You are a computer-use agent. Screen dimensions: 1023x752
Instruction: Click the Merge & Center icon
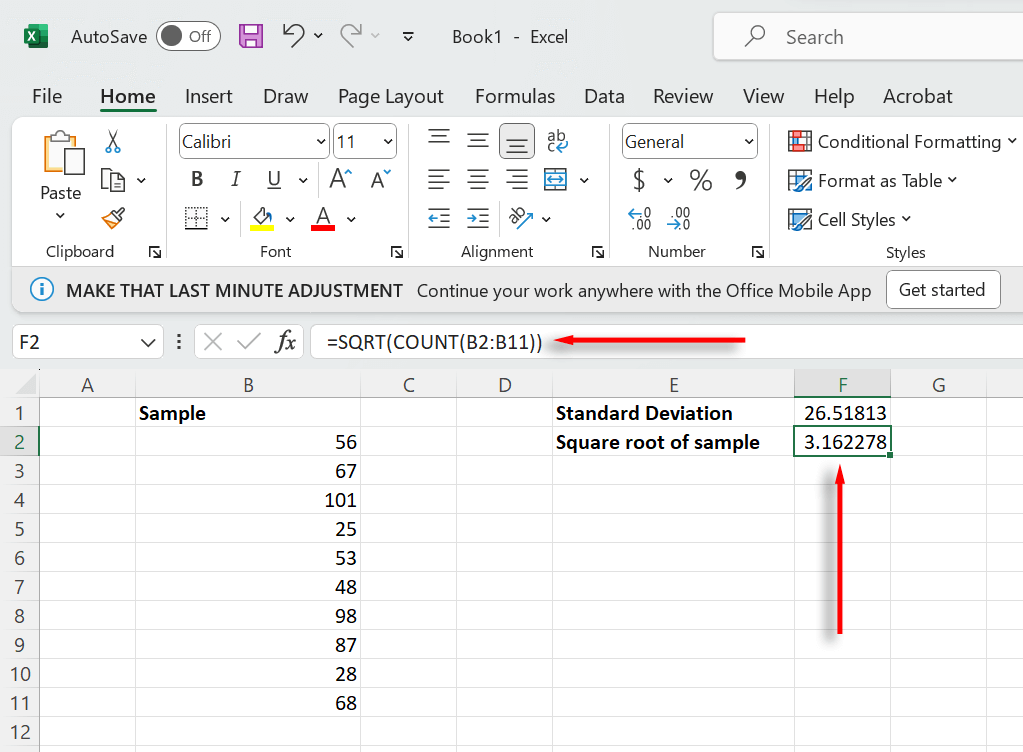555,180
